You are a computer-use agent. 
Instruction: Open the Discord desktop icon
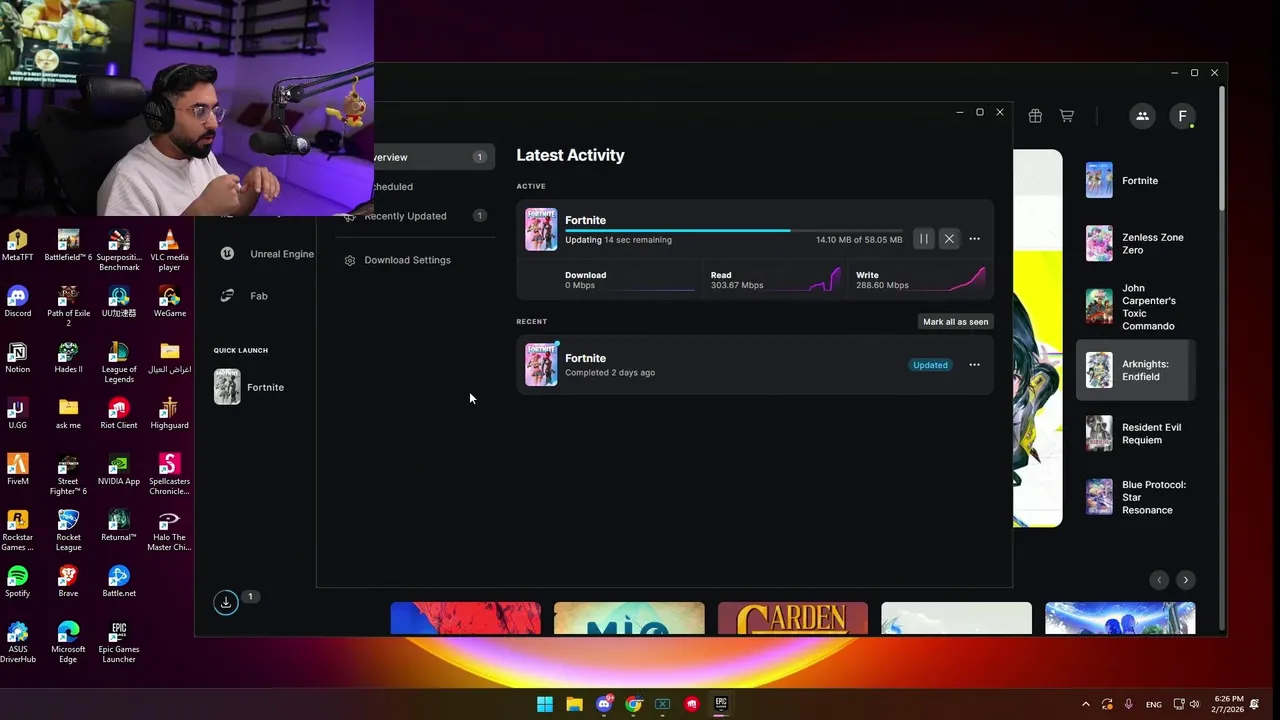coord(17,301)
